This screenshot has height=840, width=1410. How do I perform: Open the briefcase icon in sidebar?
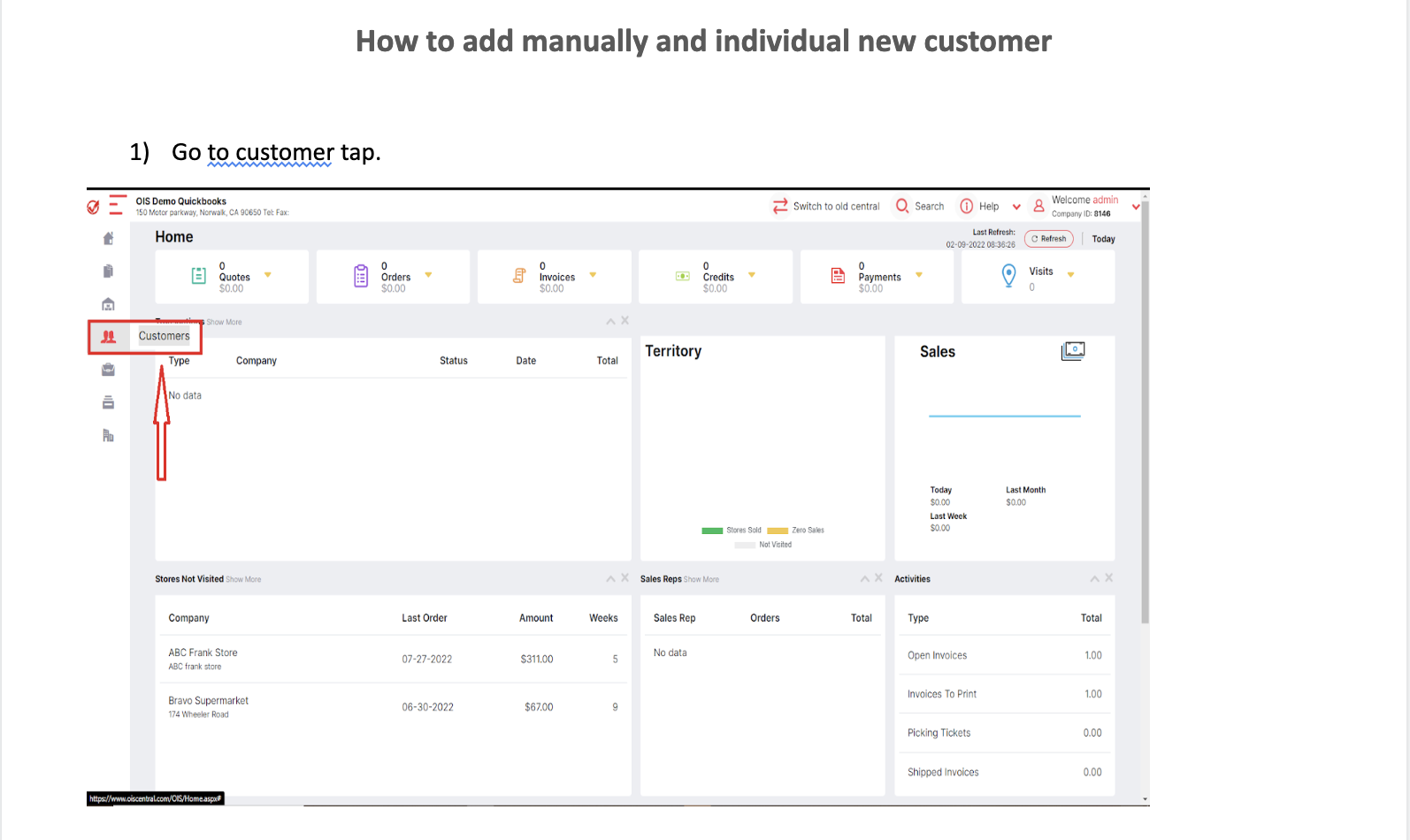tap(108, 370)
